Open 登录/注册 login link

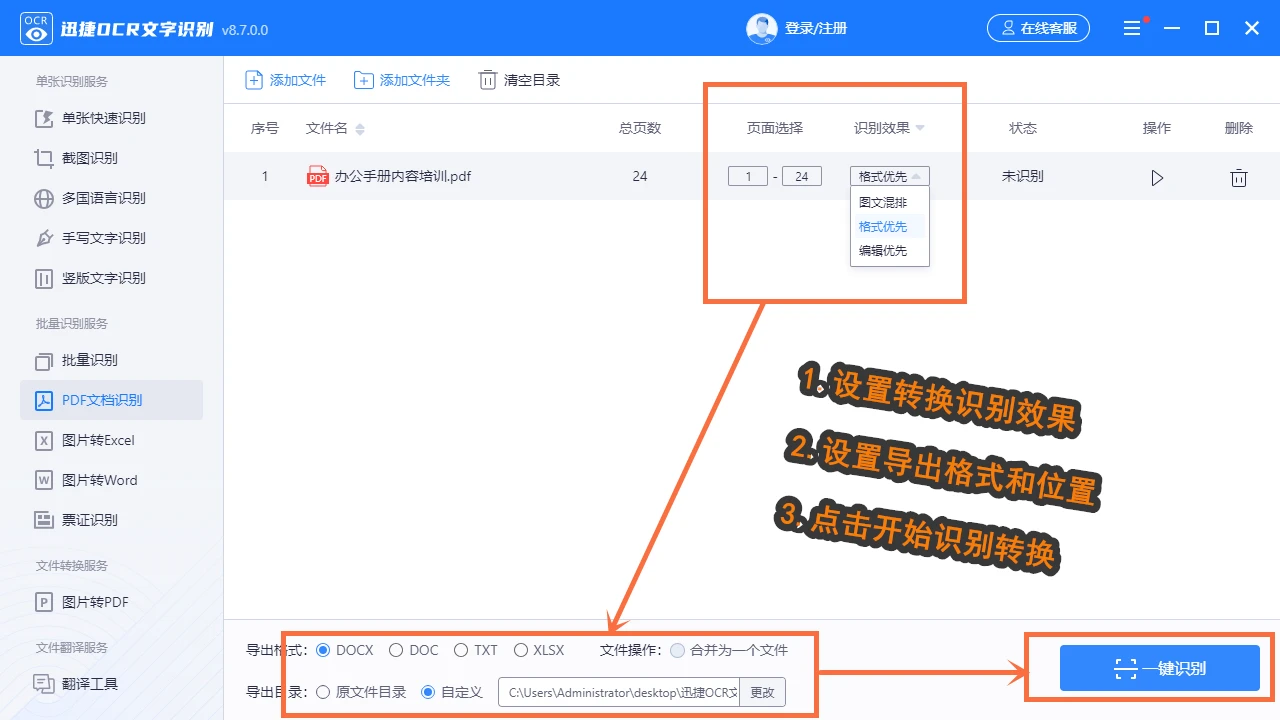816,28
